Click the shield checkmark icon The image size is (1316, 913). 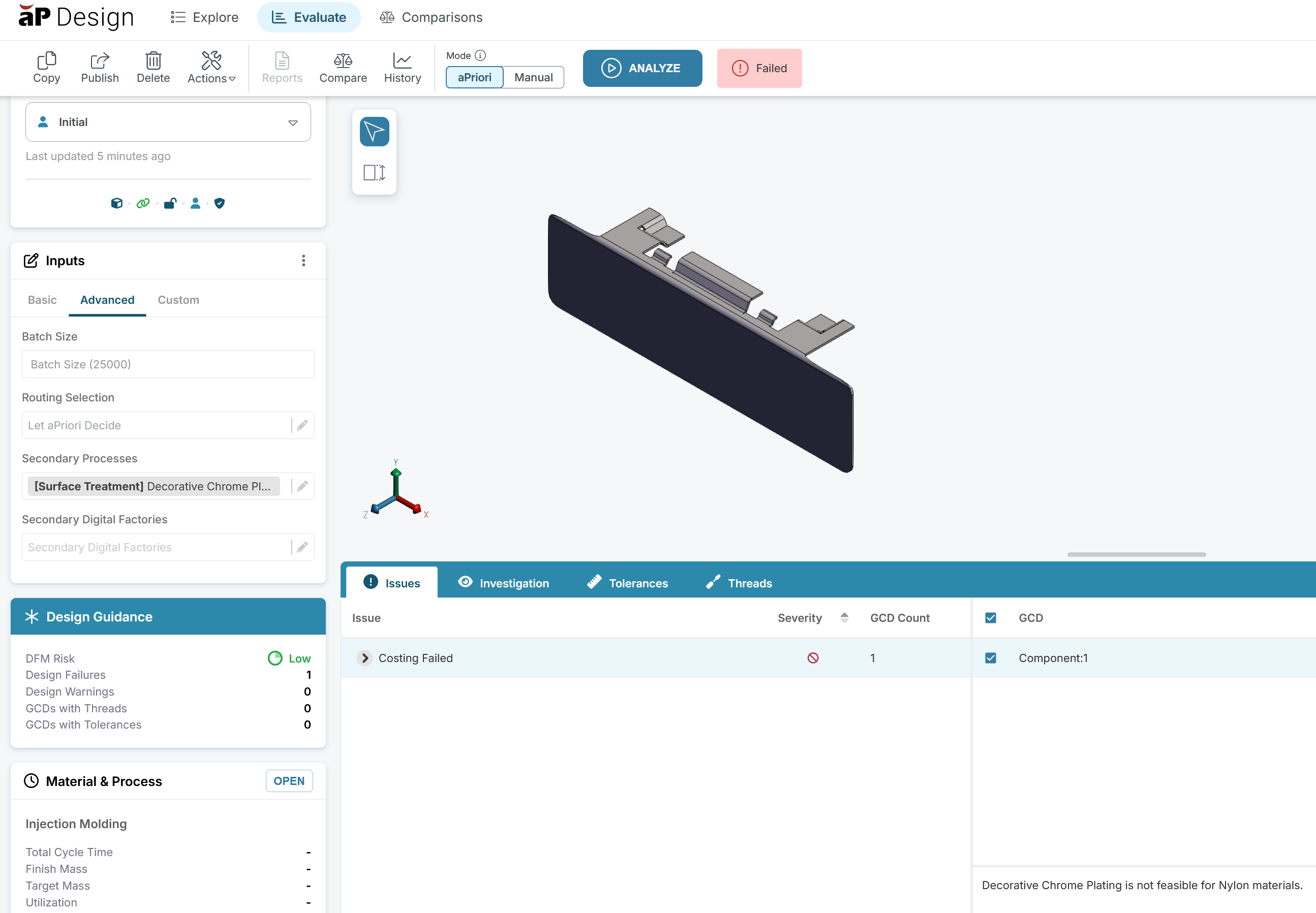point(219,203)
